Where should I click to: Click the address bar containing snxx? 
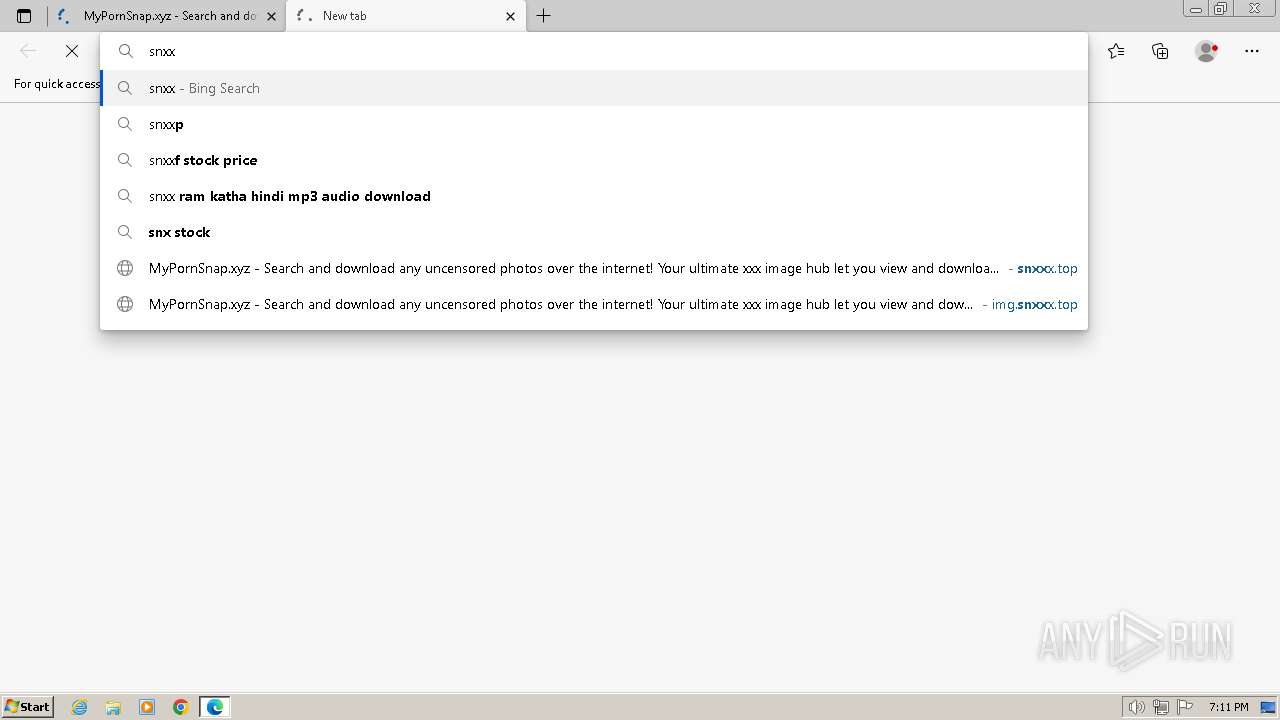pos(594,51)
